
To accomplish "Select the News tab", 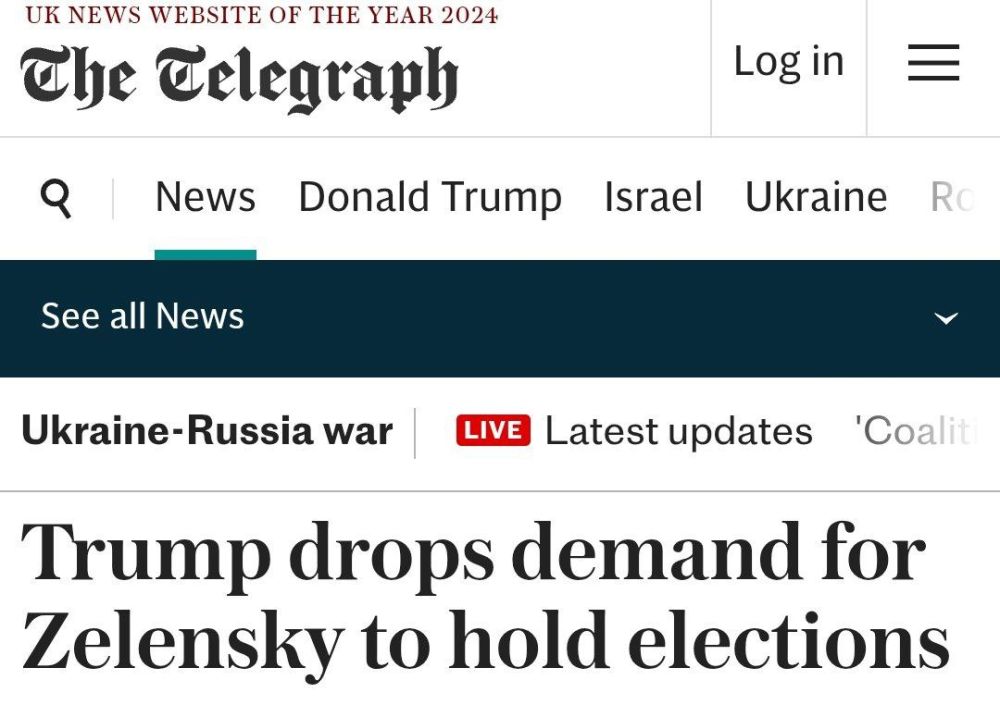I will 205,198.
